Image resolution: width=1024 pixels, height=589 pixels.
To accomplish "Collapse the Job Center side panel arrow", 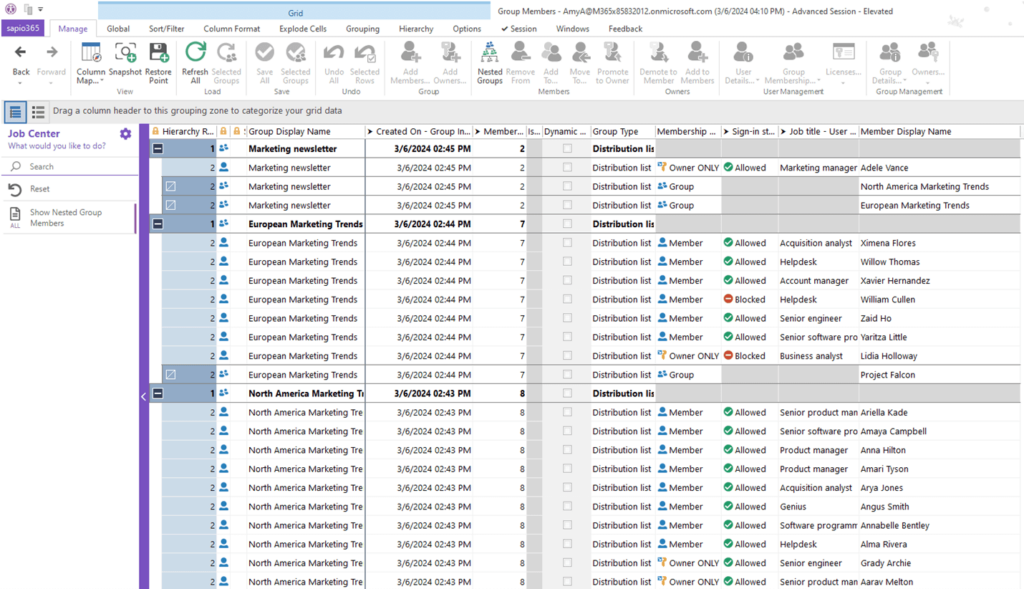I will pos(144,396).
